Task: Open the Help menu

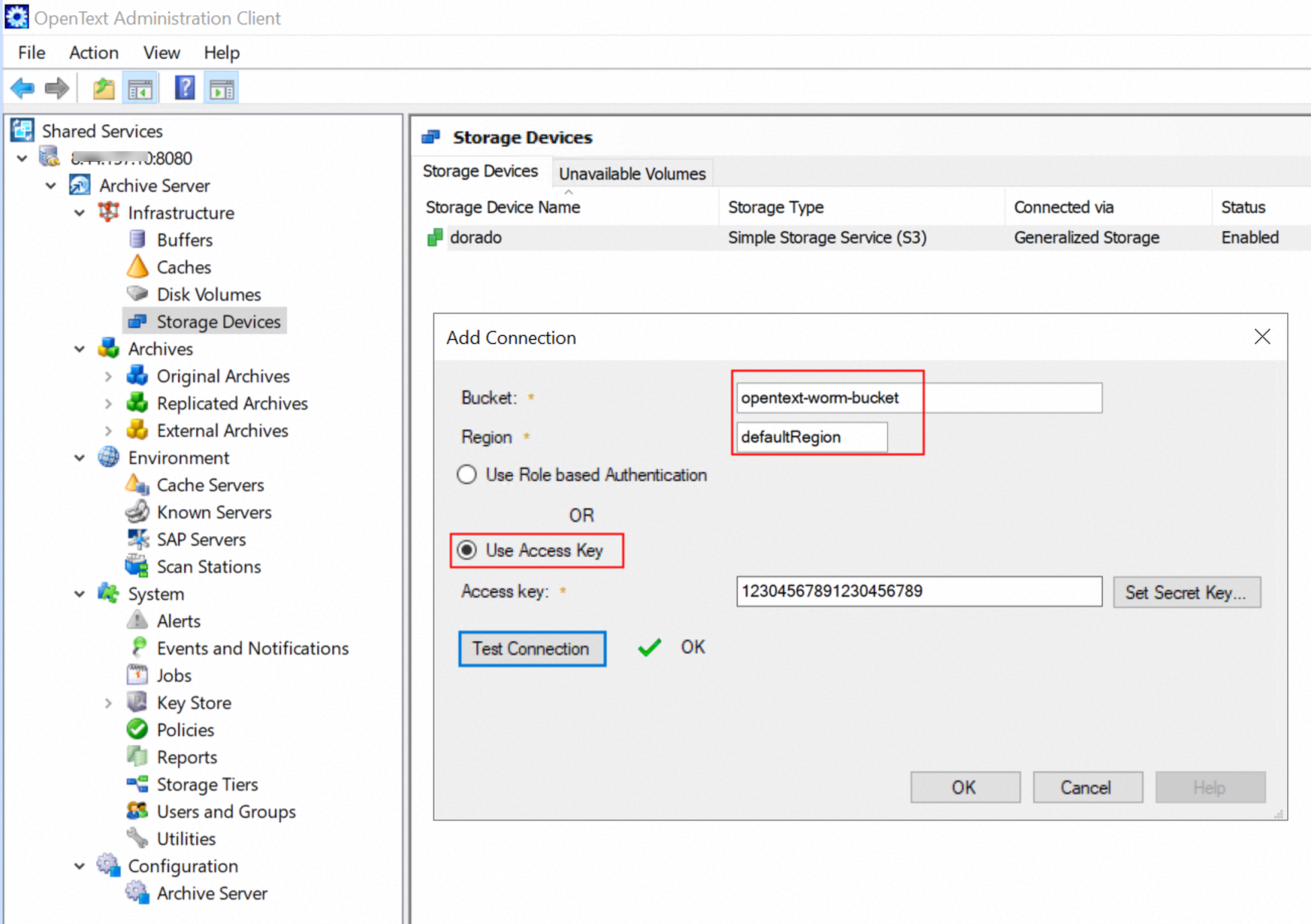Action: pyautogui.click(x=221, y=52)
